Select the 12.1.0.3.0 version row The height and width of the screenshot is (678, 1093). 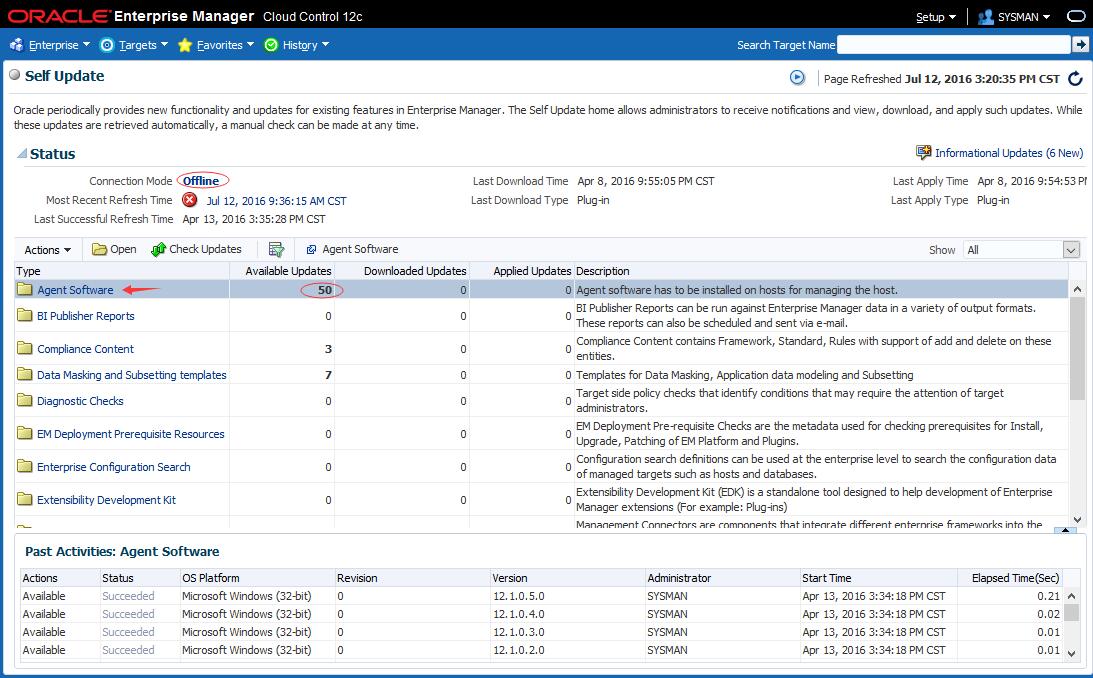coord(542,632)
